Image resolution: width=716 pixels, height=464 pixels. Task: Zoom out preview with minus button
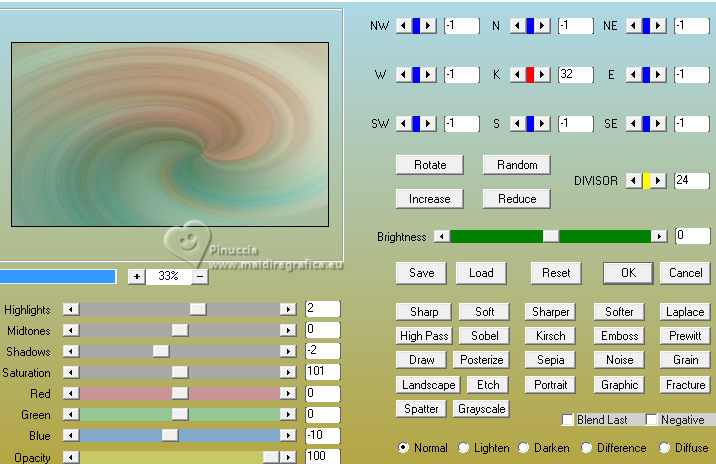coord(200,276)
